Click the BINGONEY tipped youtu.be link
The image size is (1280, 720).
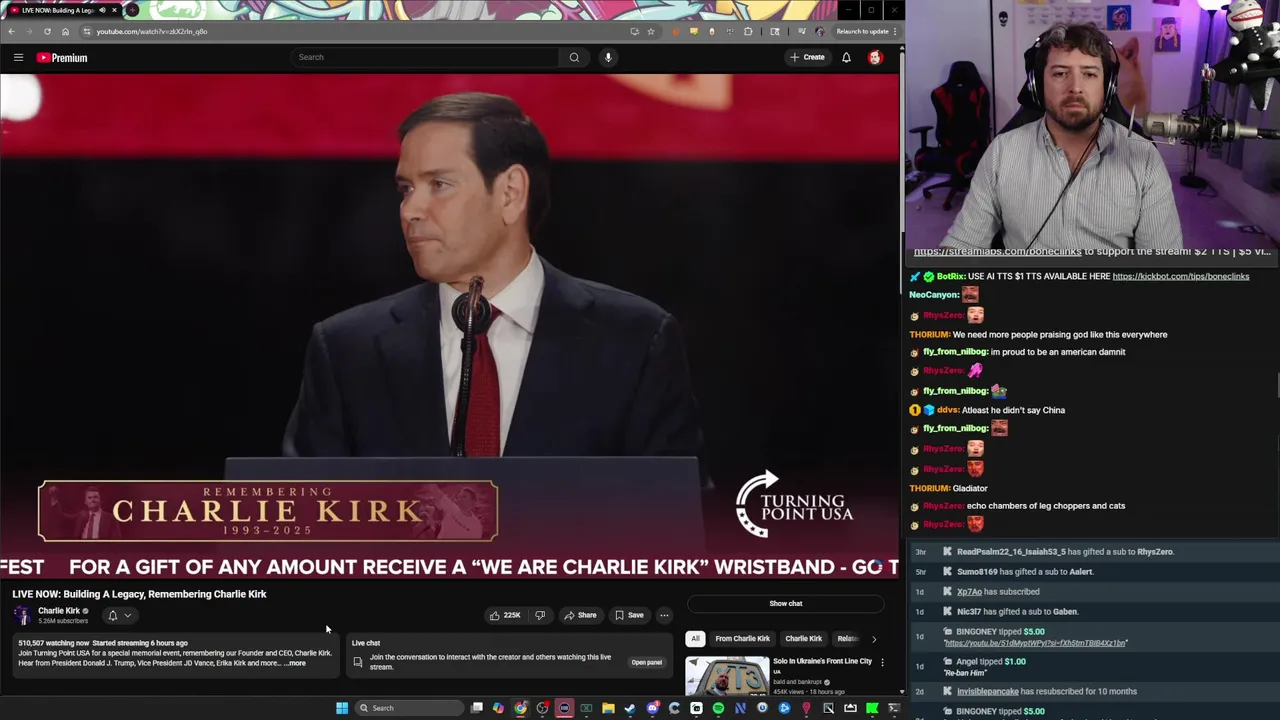tap(1035, 643)
